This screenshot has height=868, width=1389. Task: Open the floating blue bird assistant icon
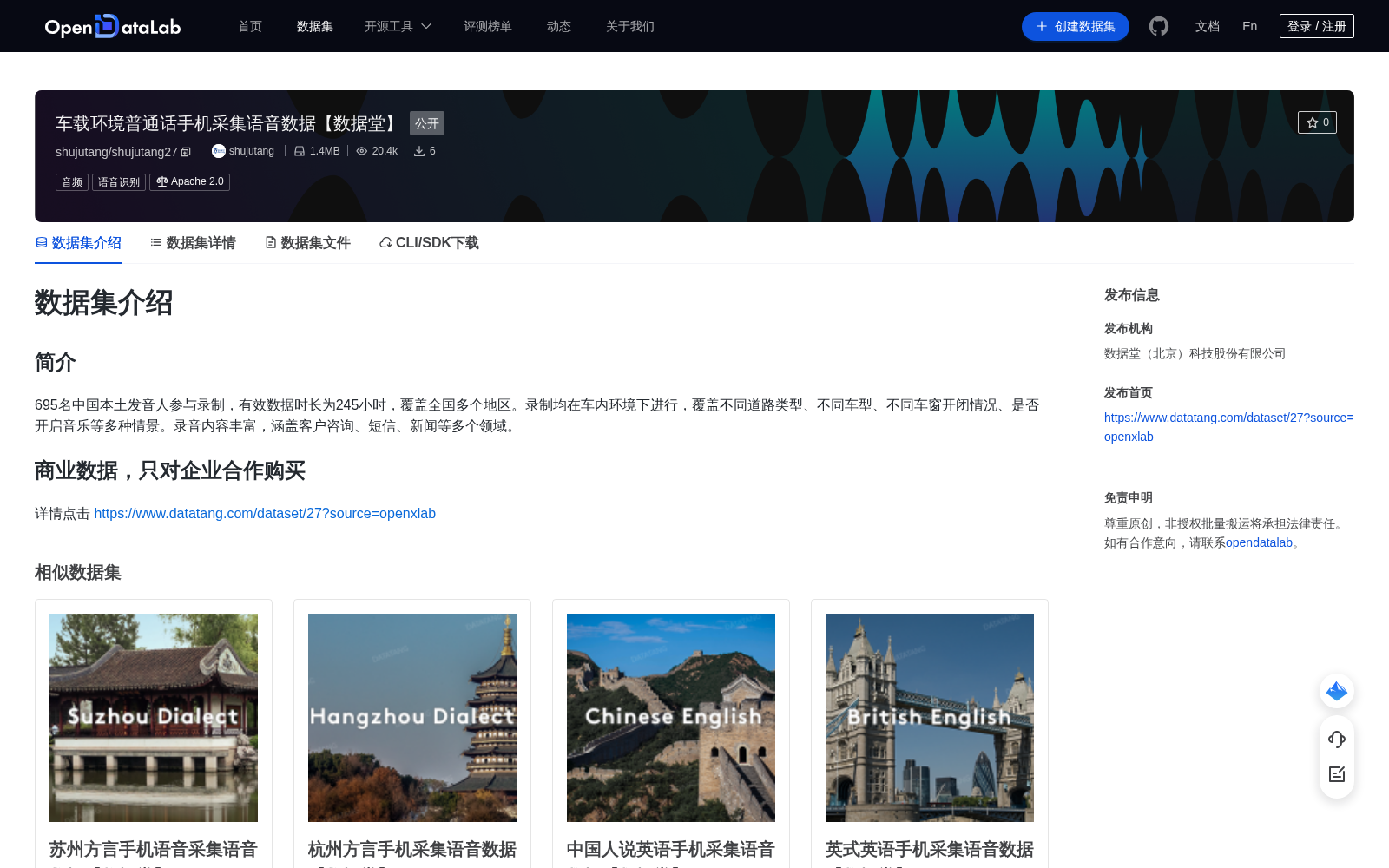tap(1337, 691)
